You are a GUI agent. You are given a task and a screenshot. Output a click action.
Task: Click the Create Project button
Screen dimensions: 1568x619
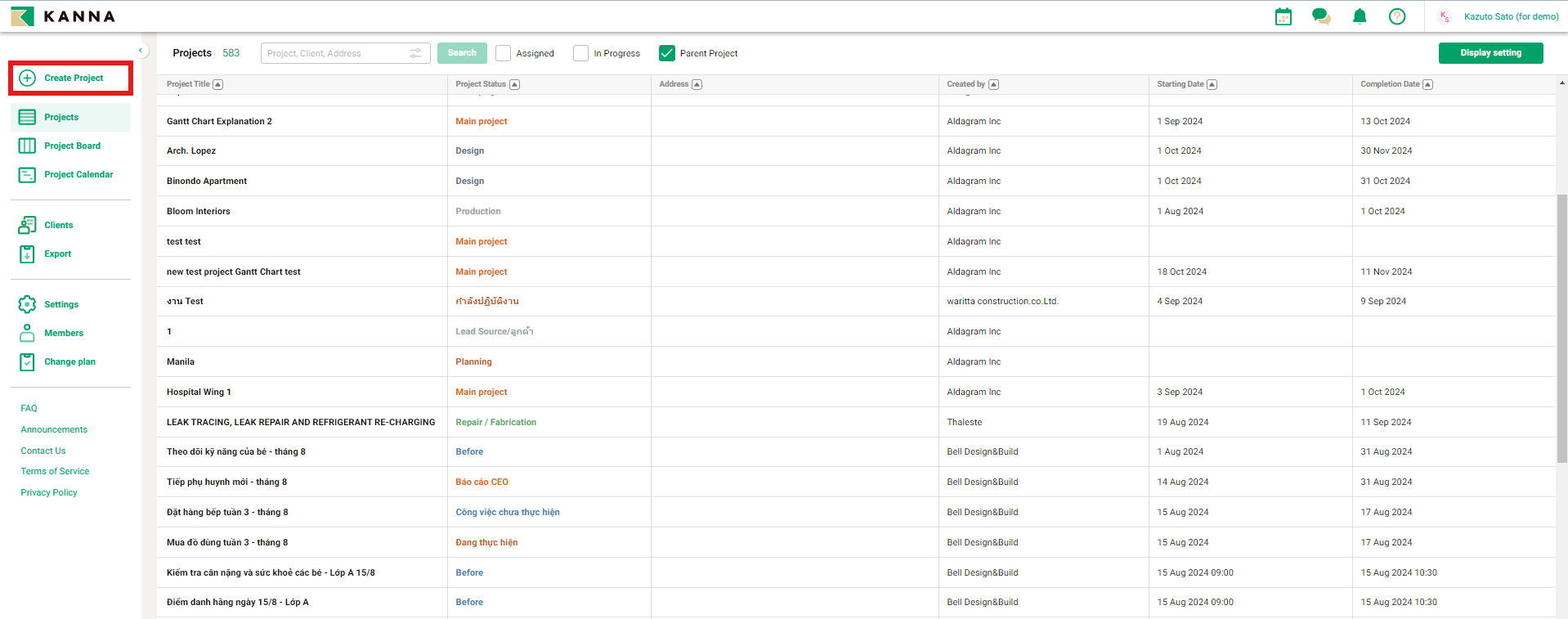tap(71, 78)
